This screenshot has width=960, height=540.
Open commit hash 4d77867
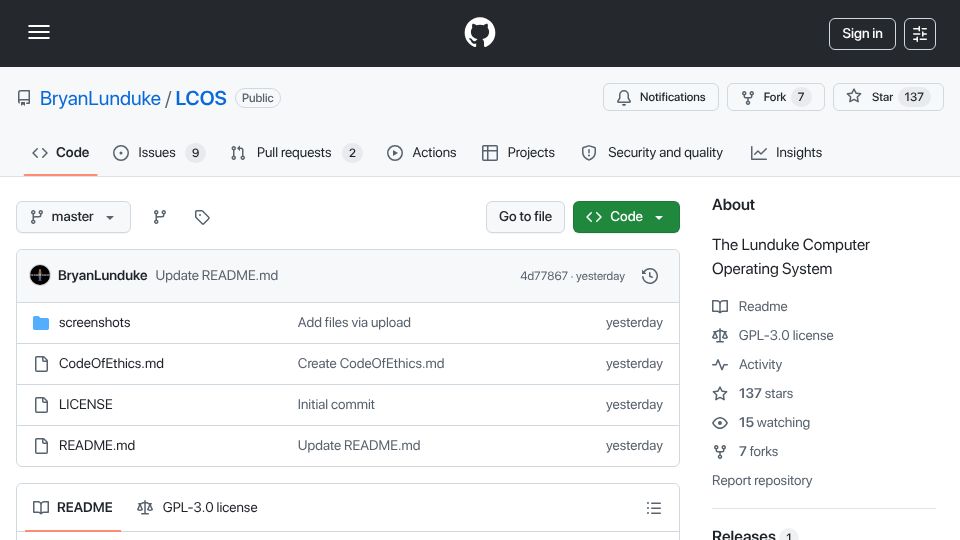point(544,276)
